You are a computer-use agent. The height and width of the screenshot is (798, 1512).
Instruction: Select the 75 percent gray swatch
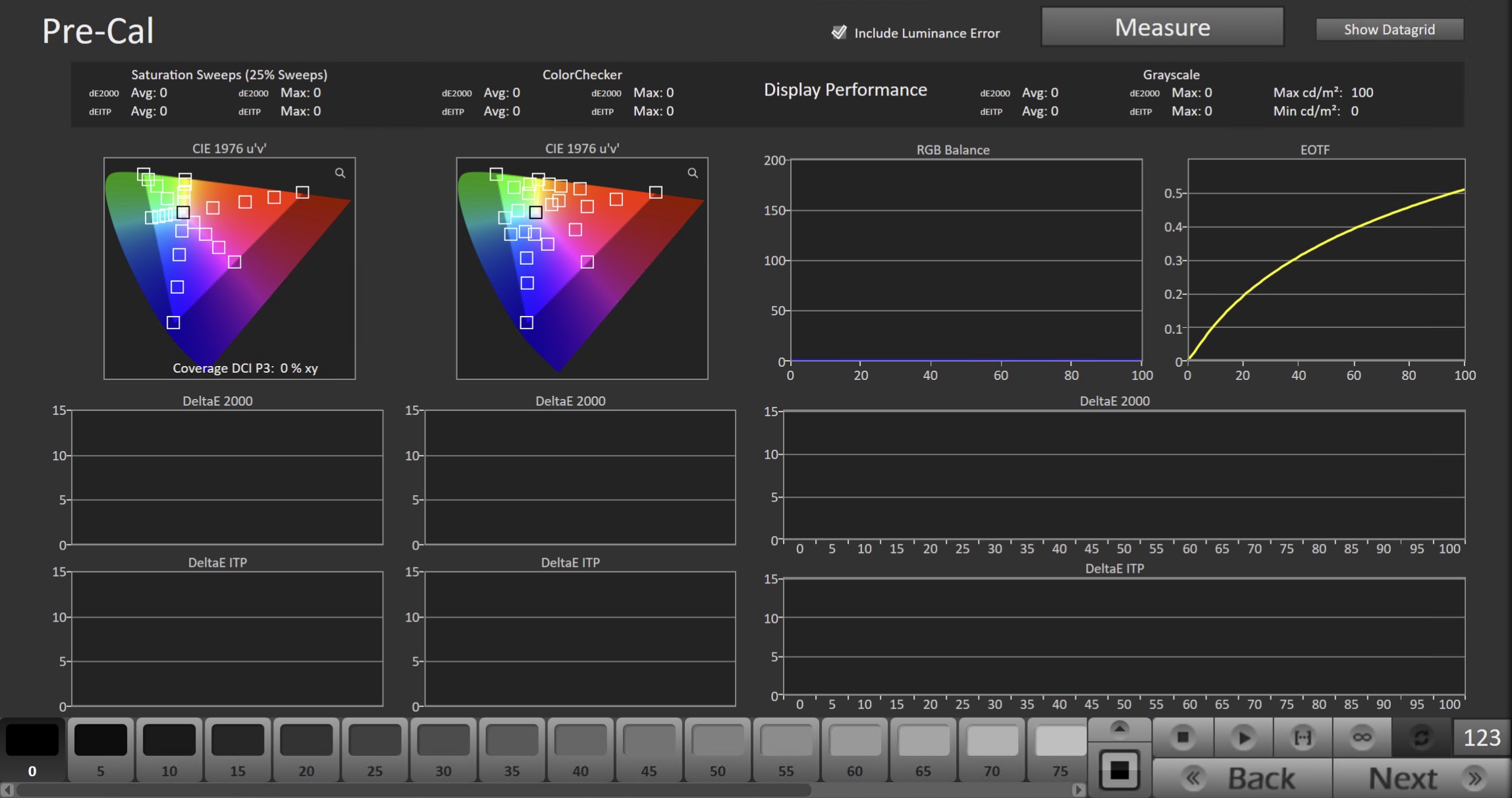click(x=1060, y=751)
